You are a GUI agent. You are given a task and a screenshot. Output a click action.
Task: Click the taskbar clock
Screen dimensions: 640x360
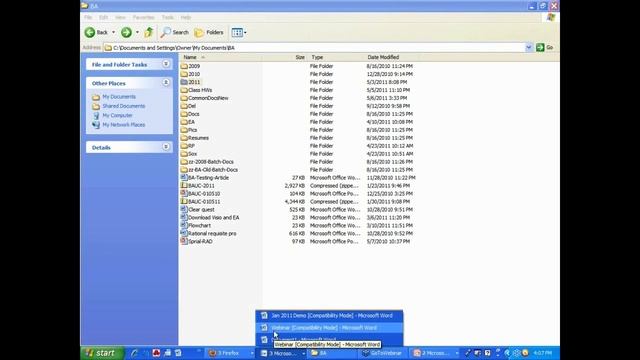(543, 353)
